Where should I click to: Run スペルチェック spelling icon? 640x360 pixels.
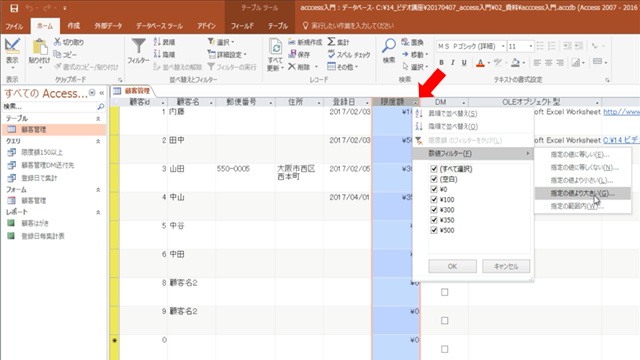(x=331, y=54)
